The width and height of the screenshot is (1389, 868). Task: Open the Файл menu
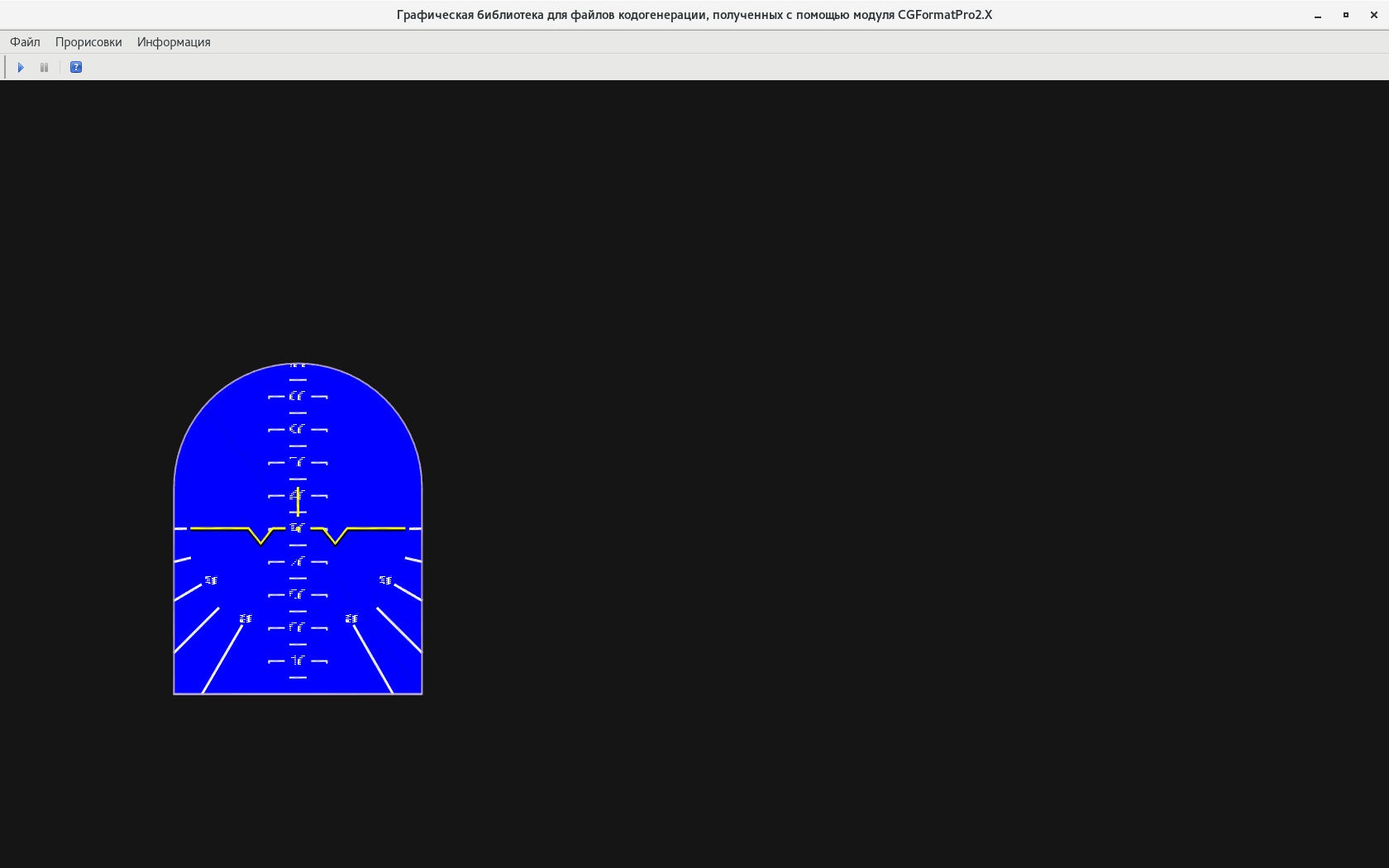25,42
